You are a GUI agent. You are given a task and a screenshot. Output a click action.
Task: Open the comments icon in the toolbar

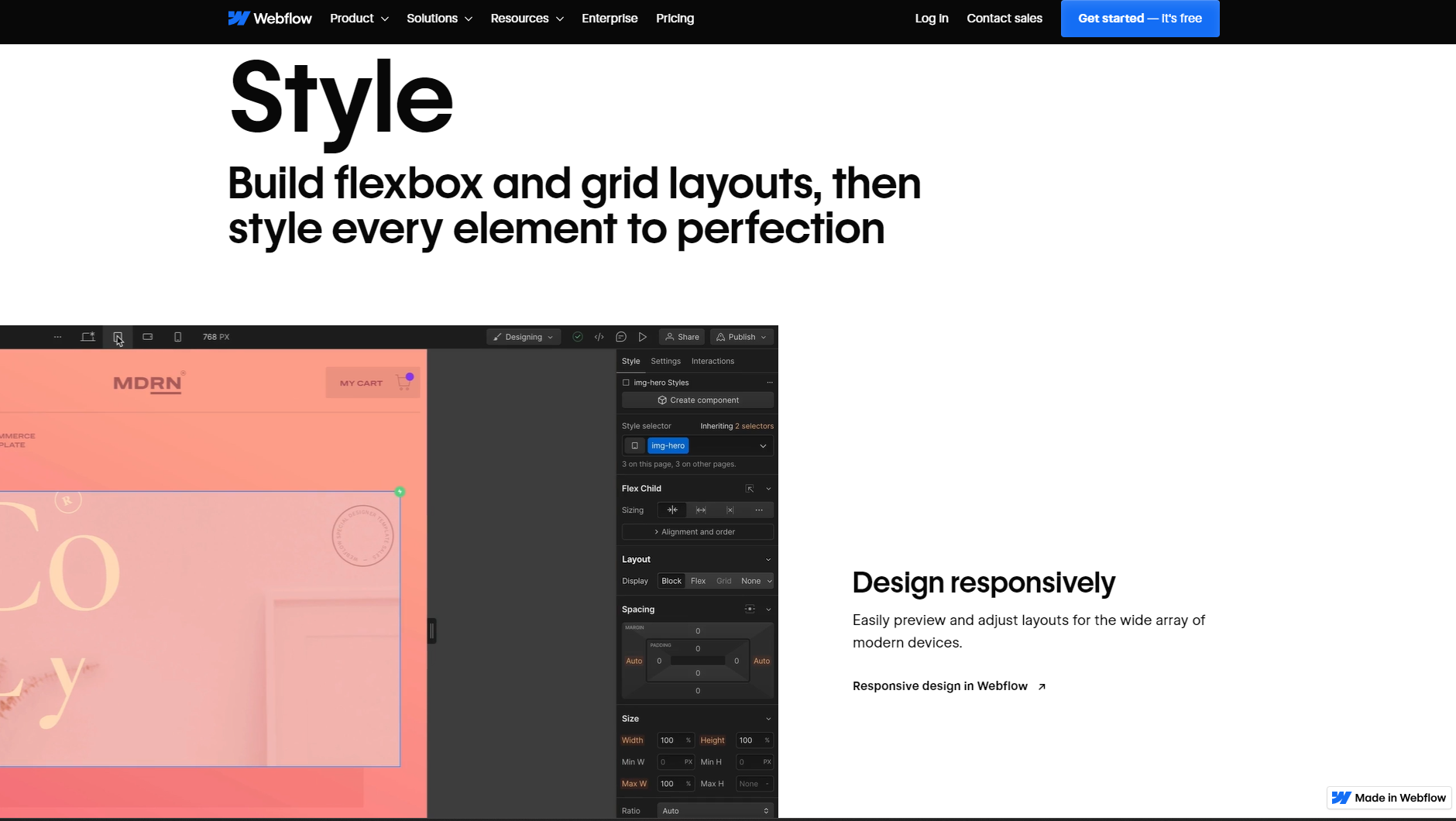click(x=621, y=336)
